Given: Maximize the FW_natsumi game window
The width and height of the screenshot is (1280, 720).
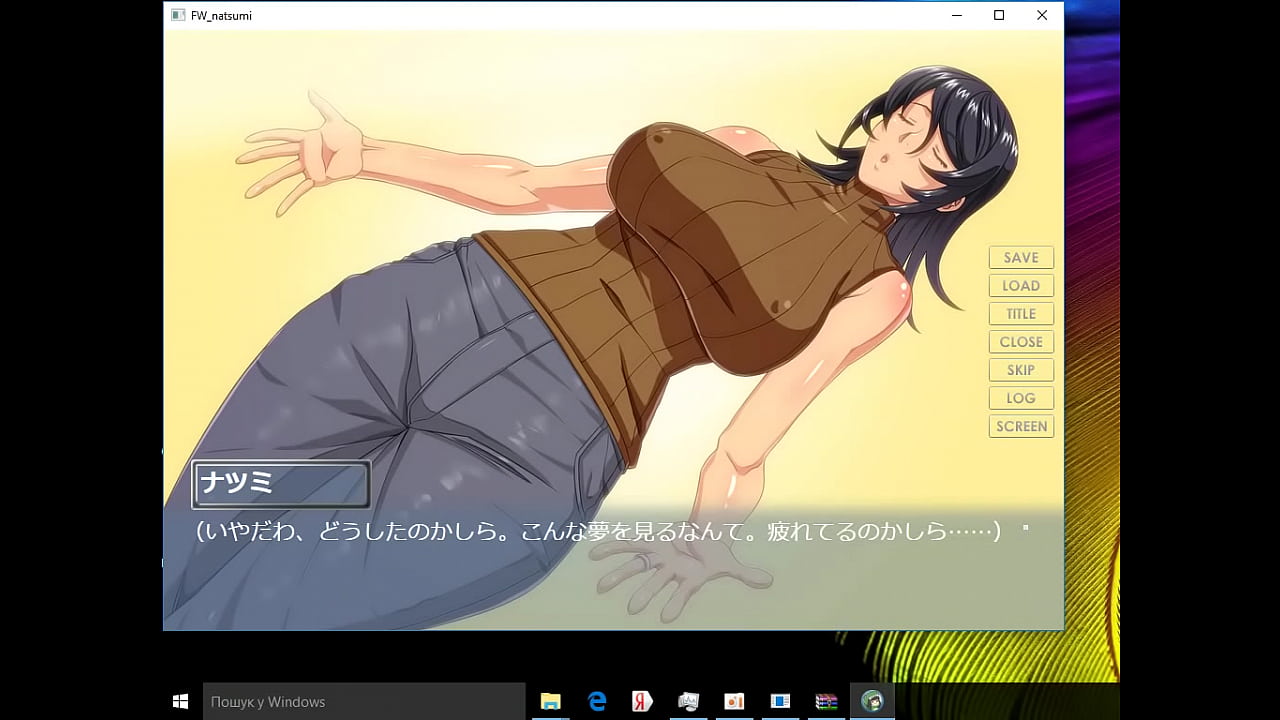Looking at the screenshot, I should [998, 15].
